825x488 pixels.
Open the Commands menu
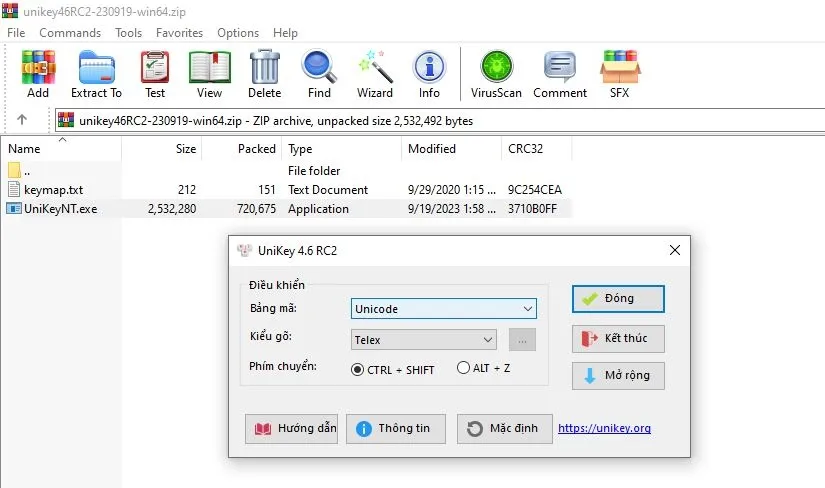click(x=70, y=33)
